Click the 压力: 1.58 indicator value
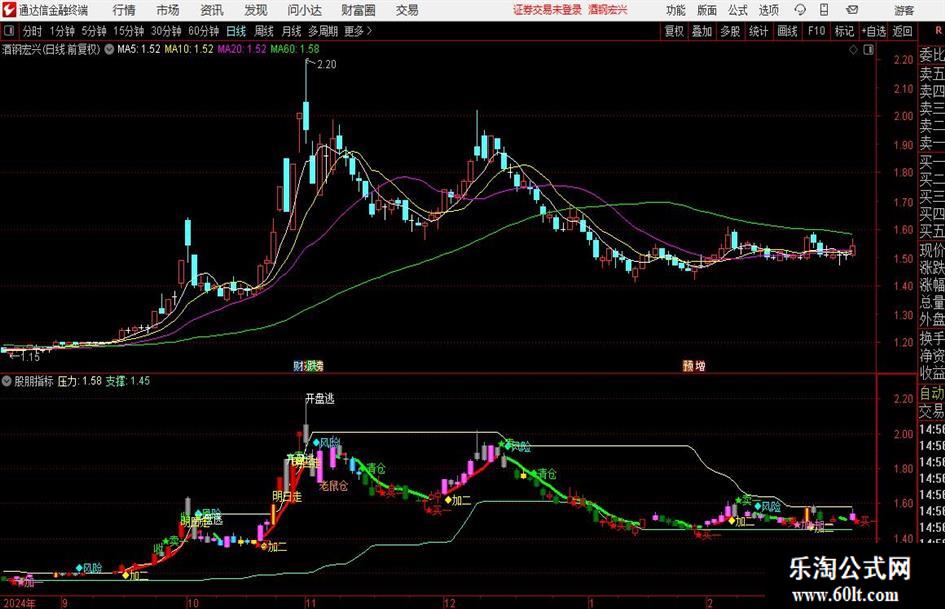945x609 pixels. 80,381
